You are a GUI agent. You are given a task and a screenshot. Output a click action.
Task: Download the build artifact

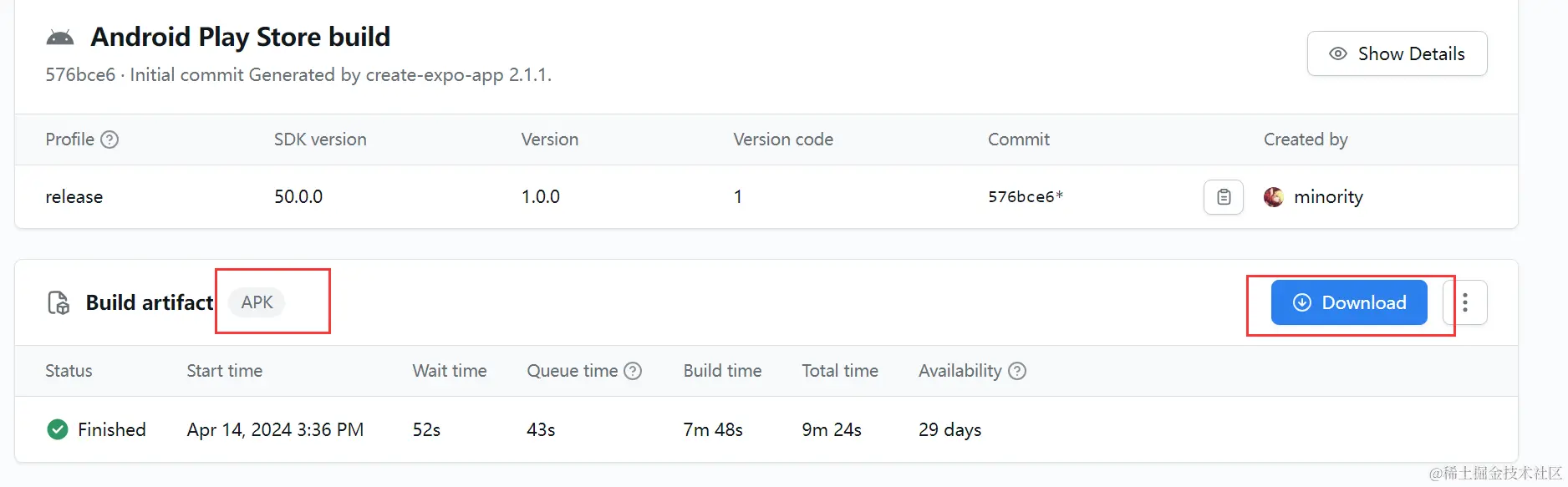tap(1349, 302)
